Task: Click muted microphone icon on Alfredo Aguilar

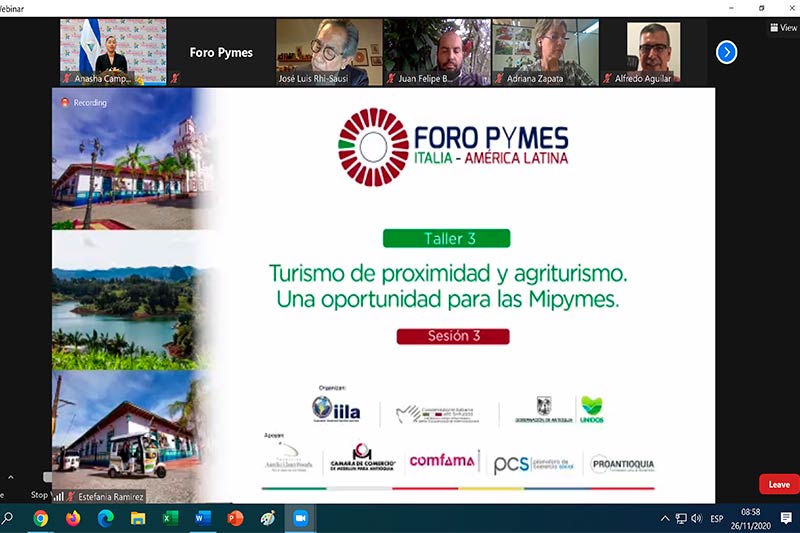Action: (607, 79)
